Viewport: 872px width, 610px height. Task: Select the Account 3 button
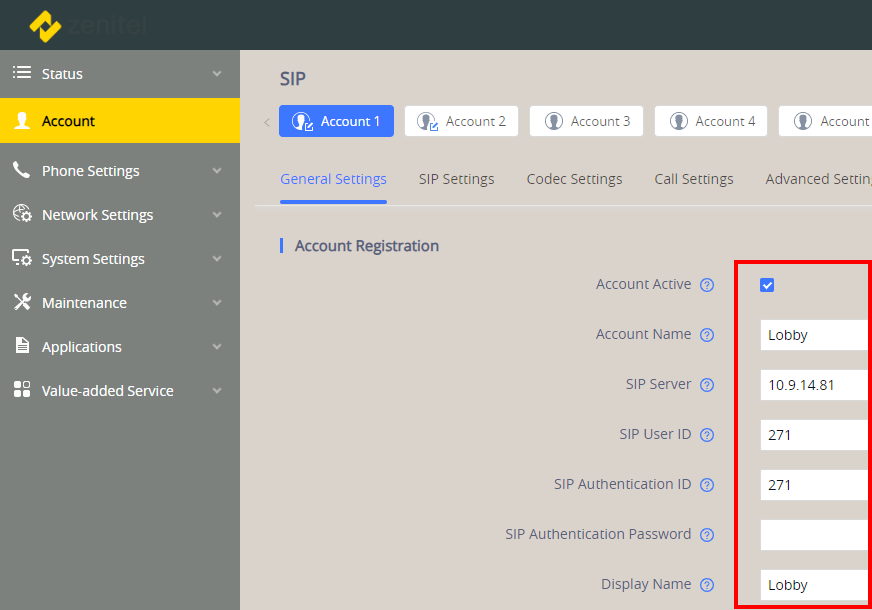tap(586, 121)
